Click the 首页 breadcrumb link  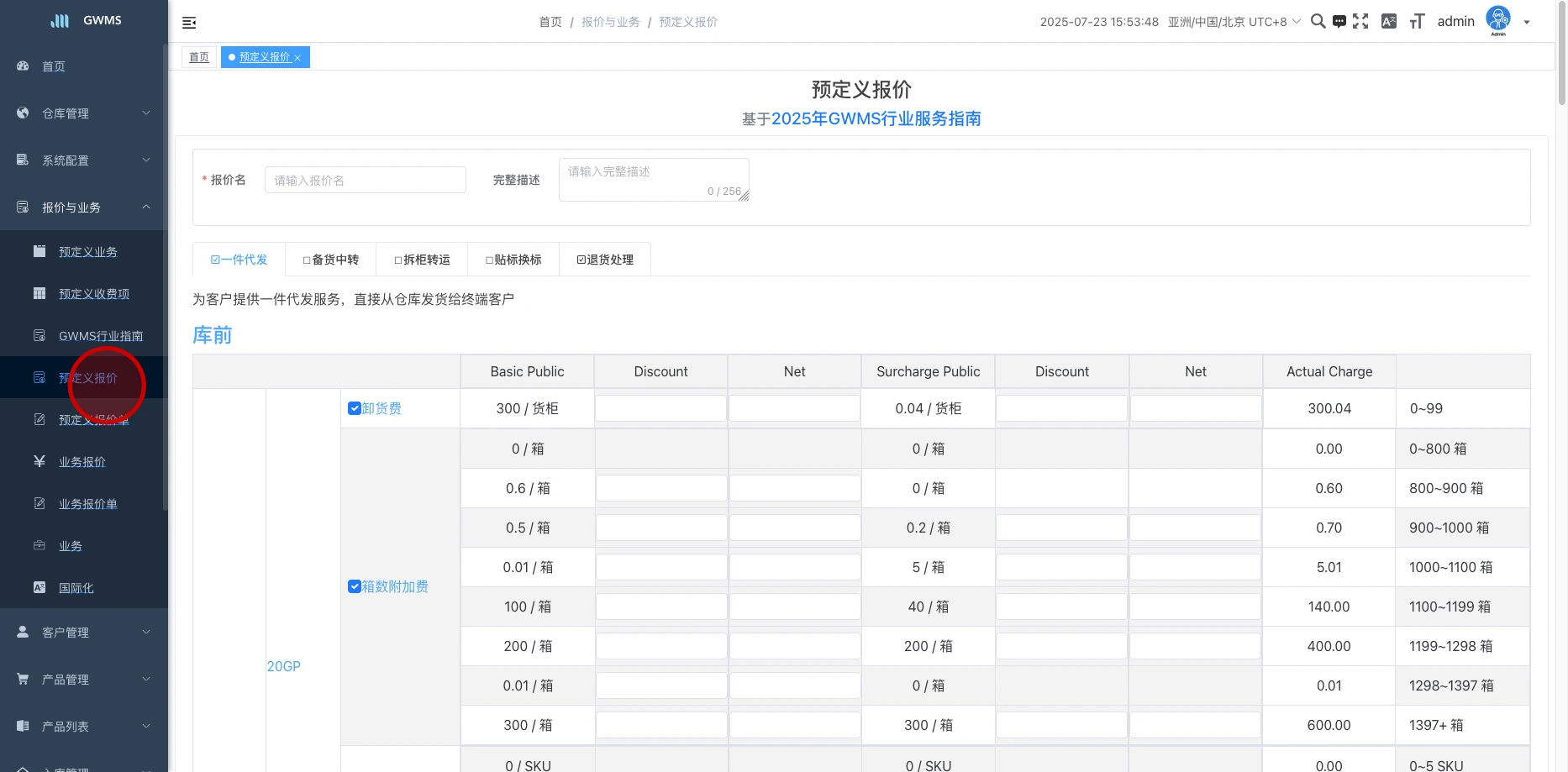click(x=550, y=22)
